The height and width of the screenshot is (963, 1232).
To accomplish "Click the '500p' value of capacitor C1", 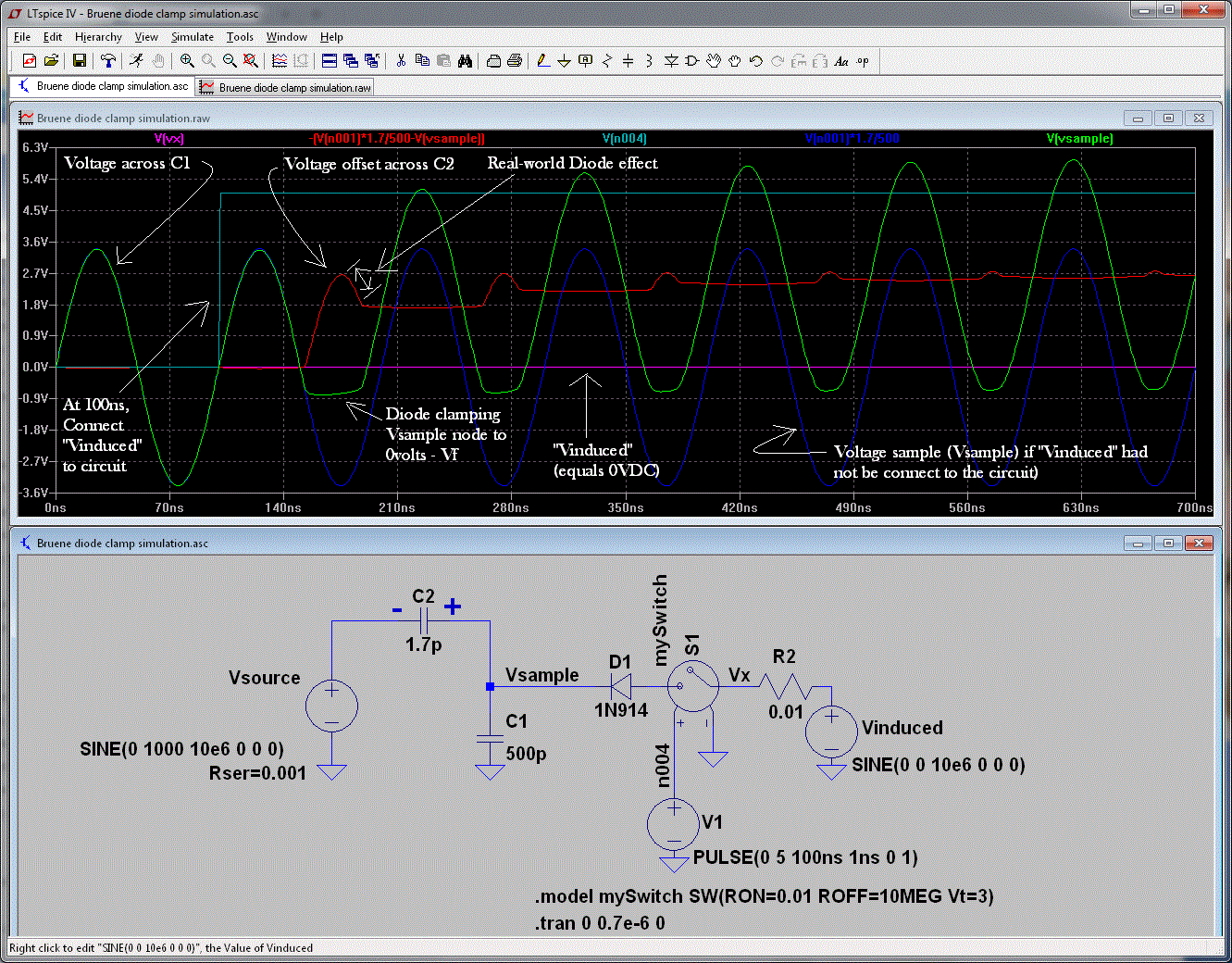I will click(526, 754).
